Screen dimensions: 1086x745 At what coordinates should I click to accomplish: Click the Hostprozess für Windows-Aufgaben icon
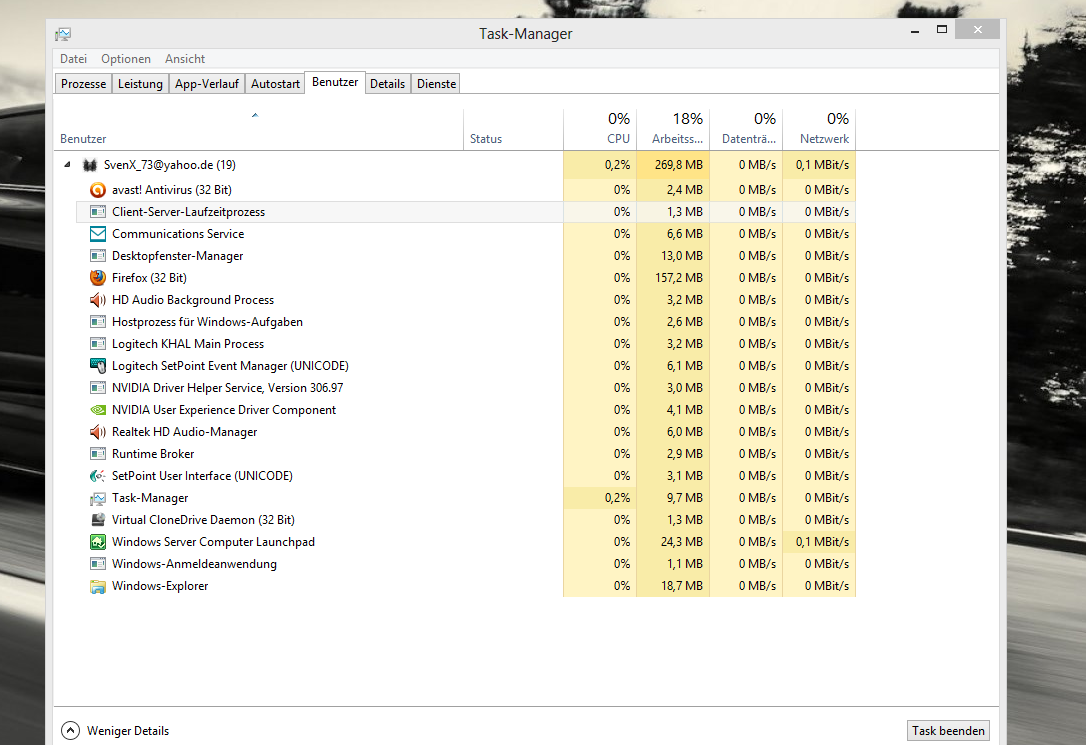coord(98,322)
